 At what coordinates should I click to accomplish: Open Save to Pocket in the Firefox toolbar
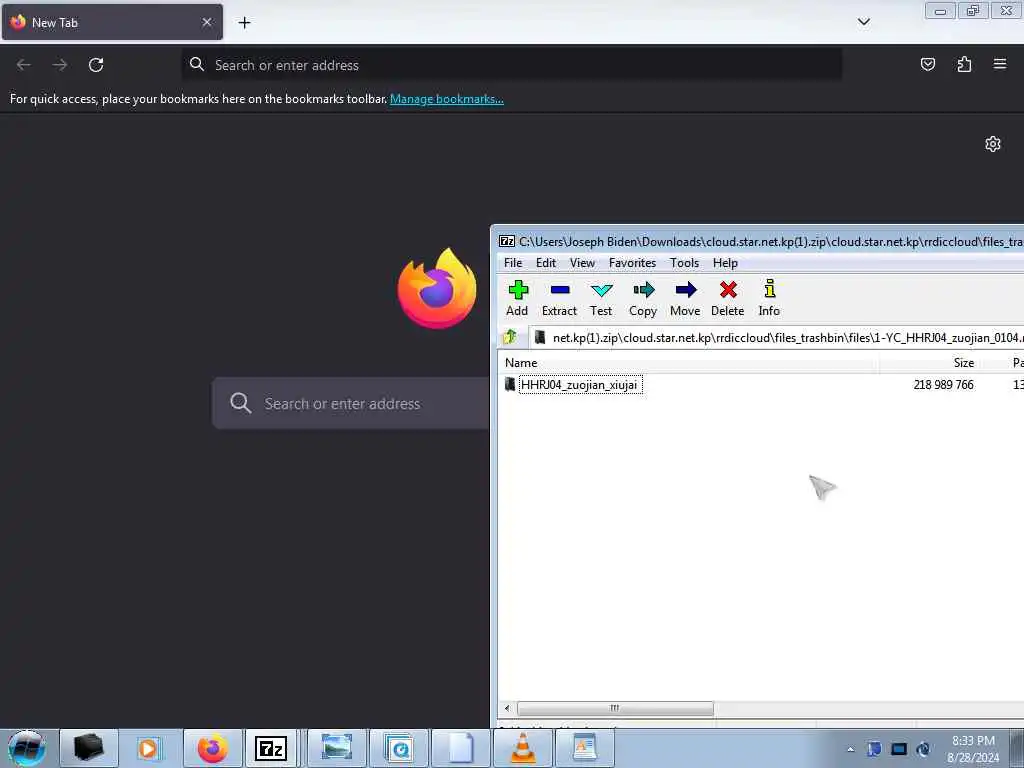pos(928,64)
